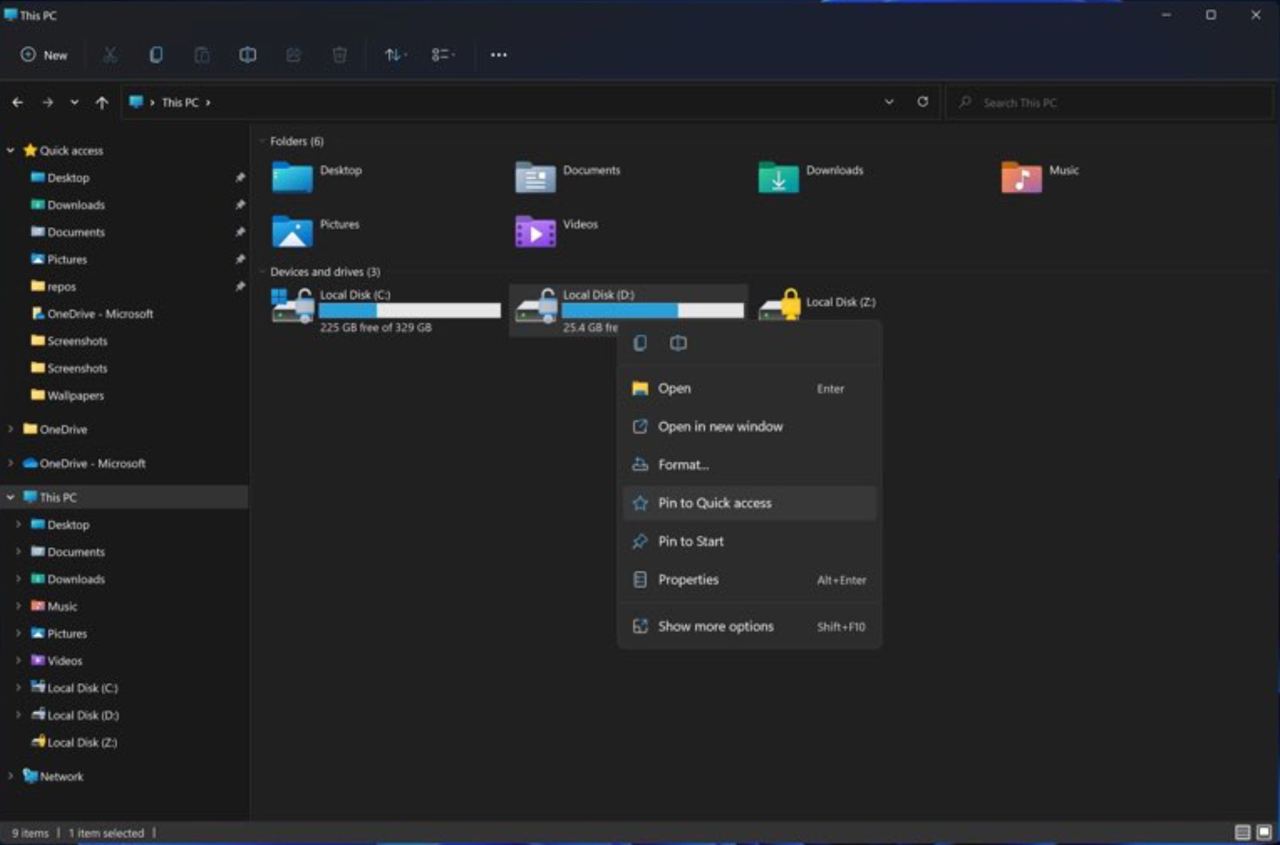Open the Music folder tile
This screenshot has width=1280, height=845.
[x=1041, y=177]
